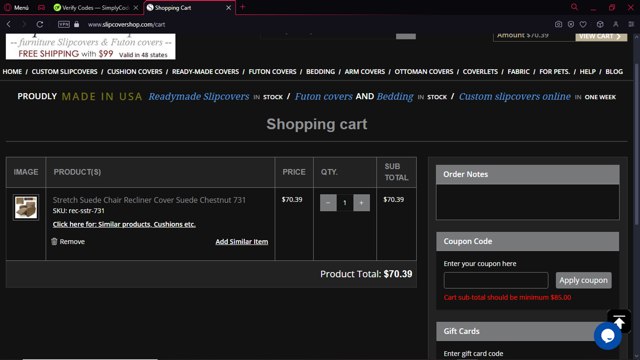Click the padlock site info icon
Screen dimensions: 640x360
(x=76, y=24)
